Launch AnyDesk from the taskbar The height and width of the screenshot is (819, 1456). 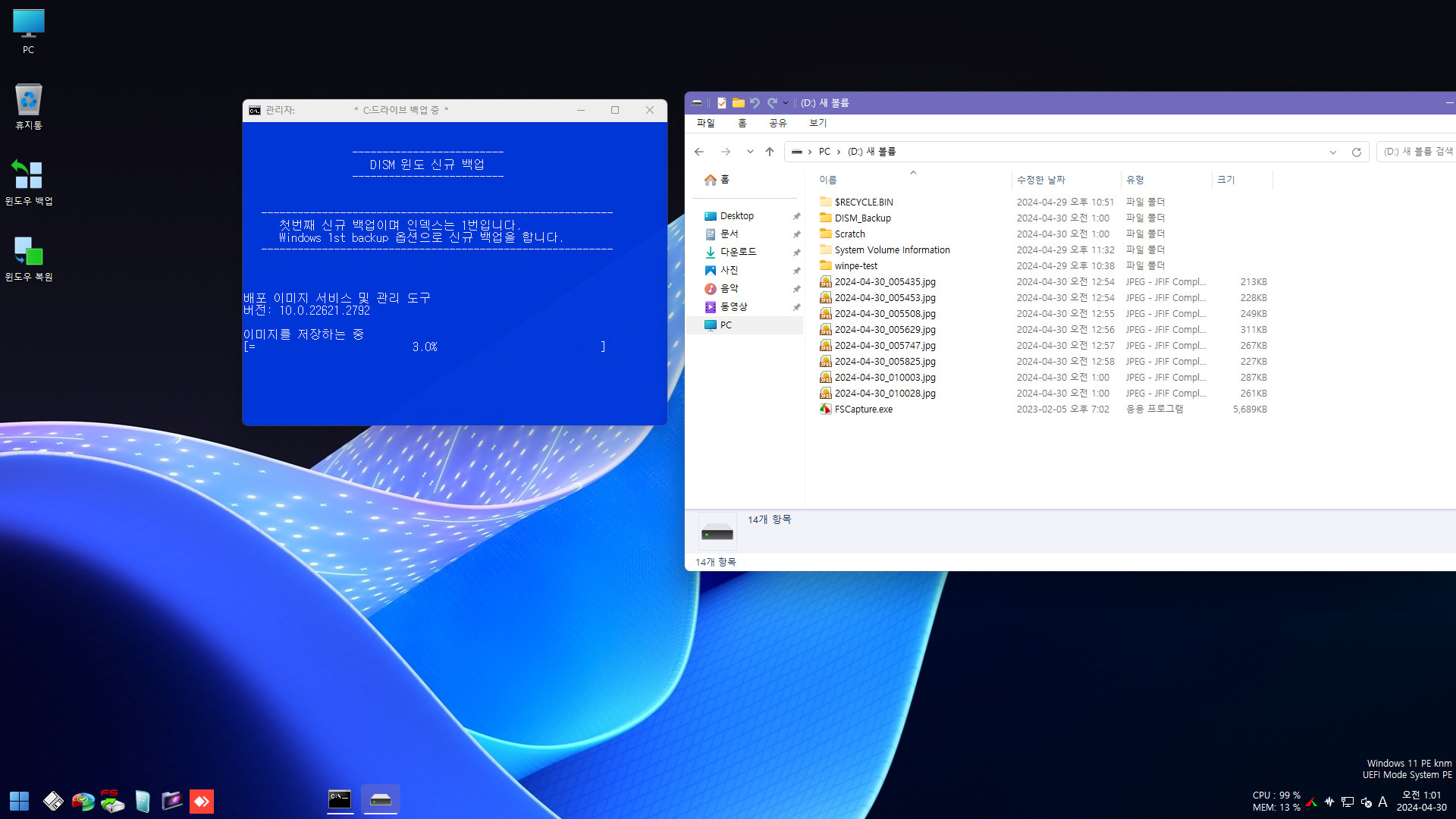click(x=202, y=801)
